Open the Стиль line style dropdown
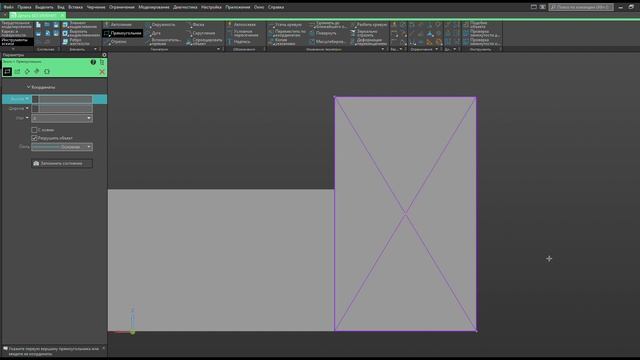This screenshot has height=360, width=640. tap(89, 147)
